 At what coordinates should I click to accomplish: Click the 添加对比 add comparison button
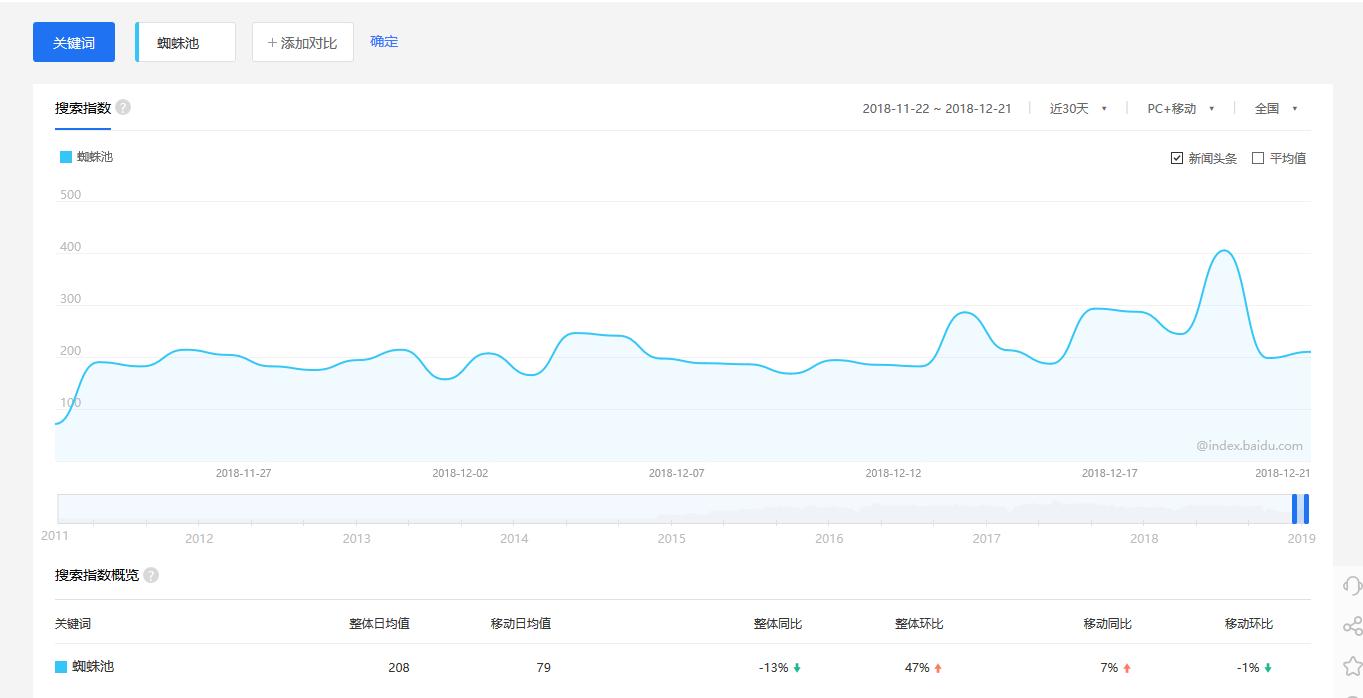(303, 43)
